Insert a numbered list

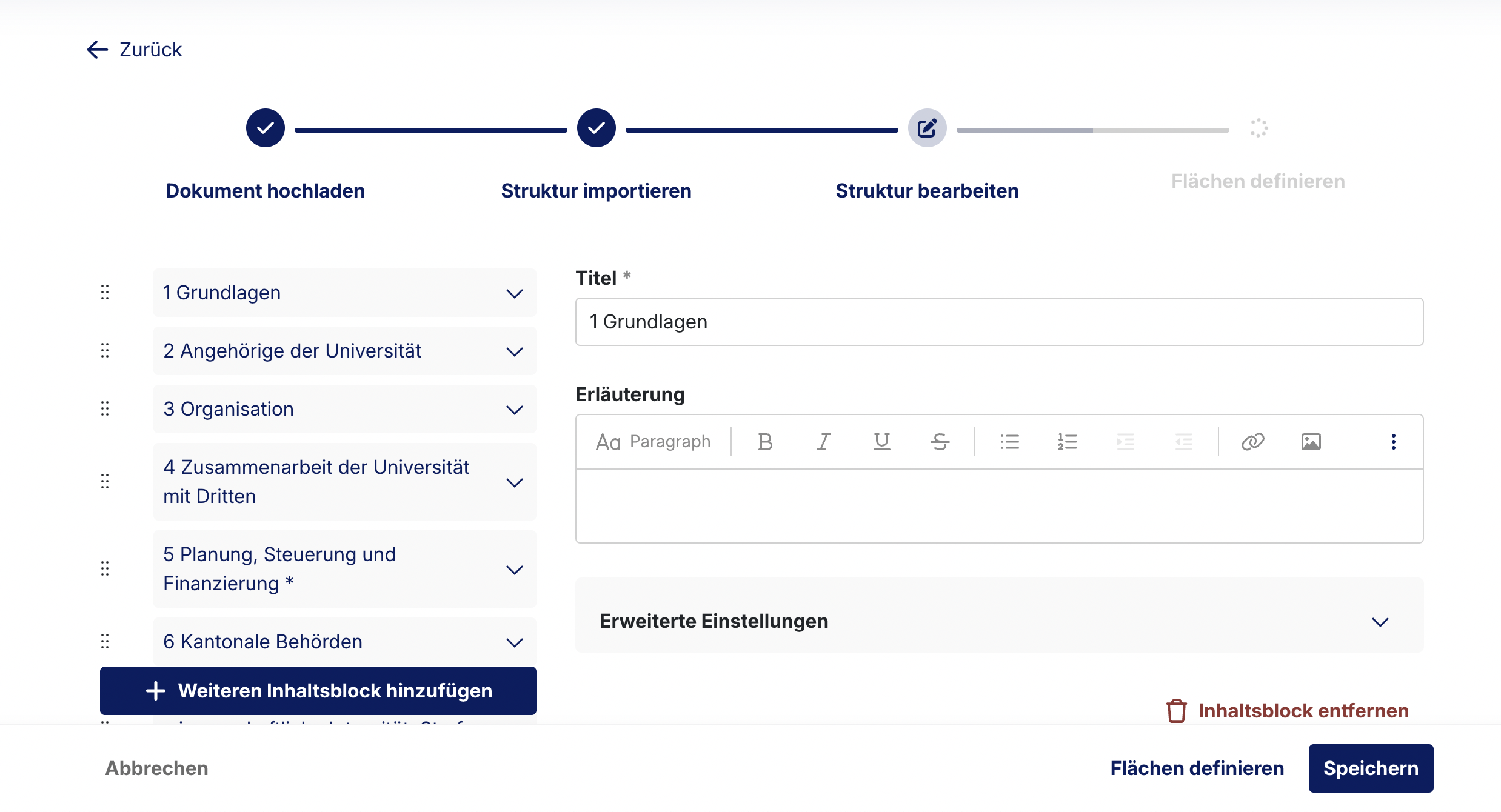(x=1068, y=442)
